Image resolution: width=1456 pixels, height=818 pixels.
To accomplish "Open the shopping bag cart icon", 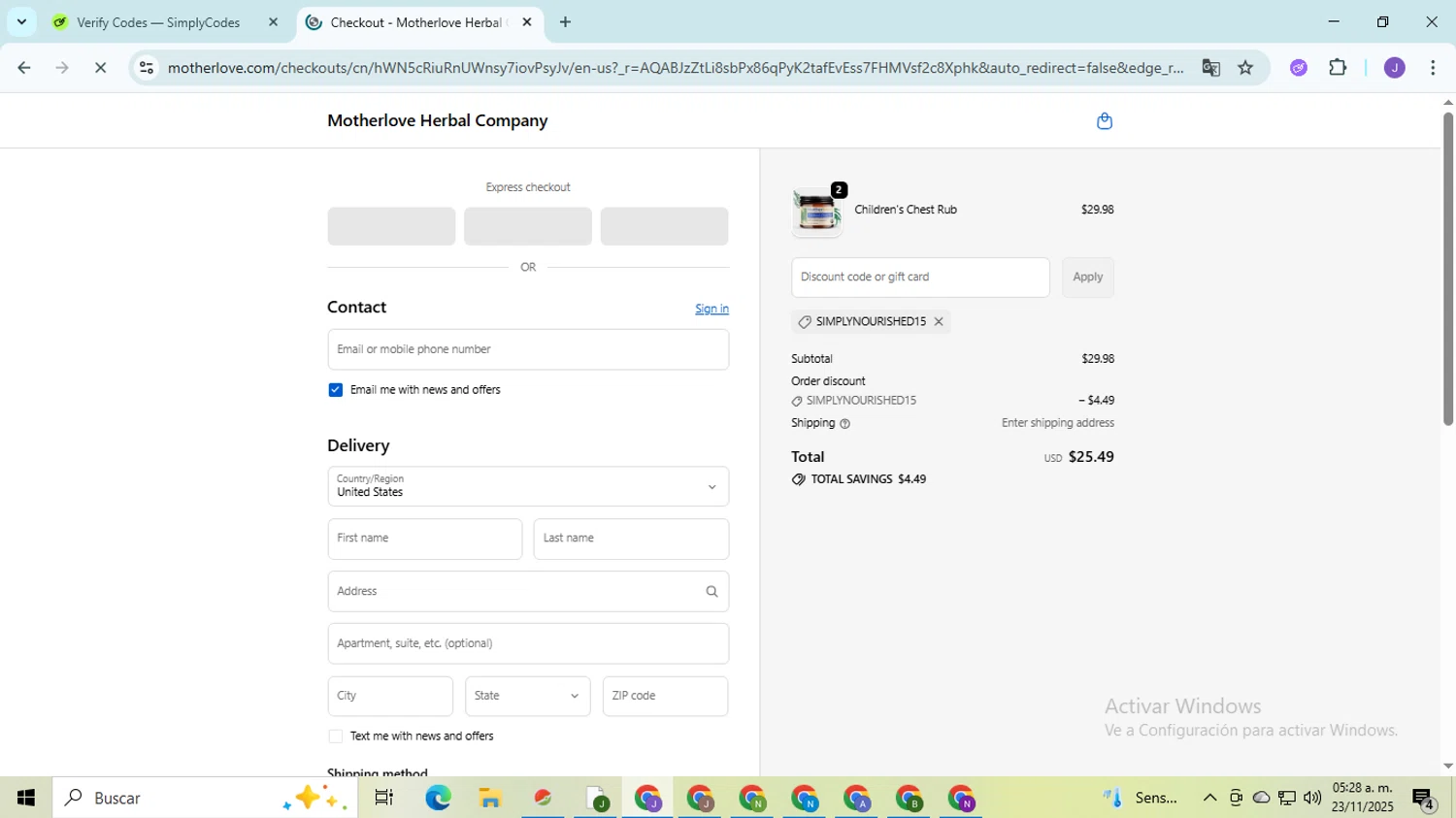I will 1104,121.
